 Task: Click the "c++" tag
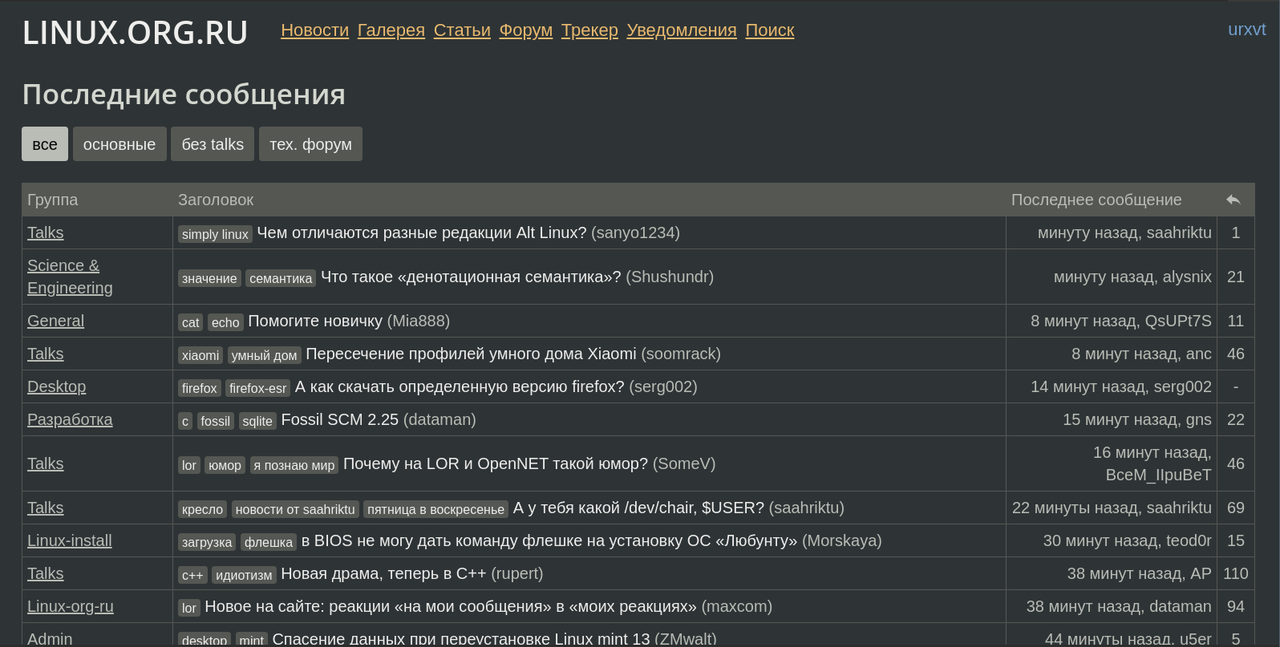[x=193, y=575]
